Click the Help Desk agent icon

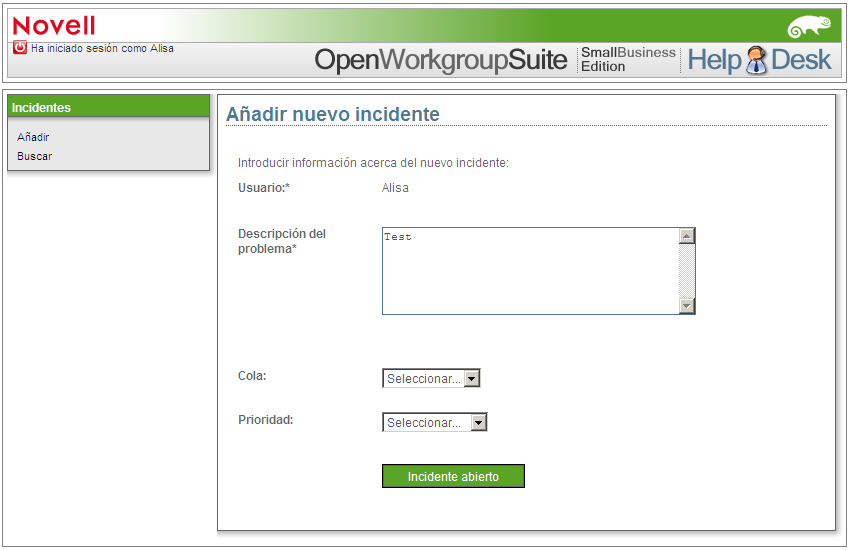[x=756, y=60]
